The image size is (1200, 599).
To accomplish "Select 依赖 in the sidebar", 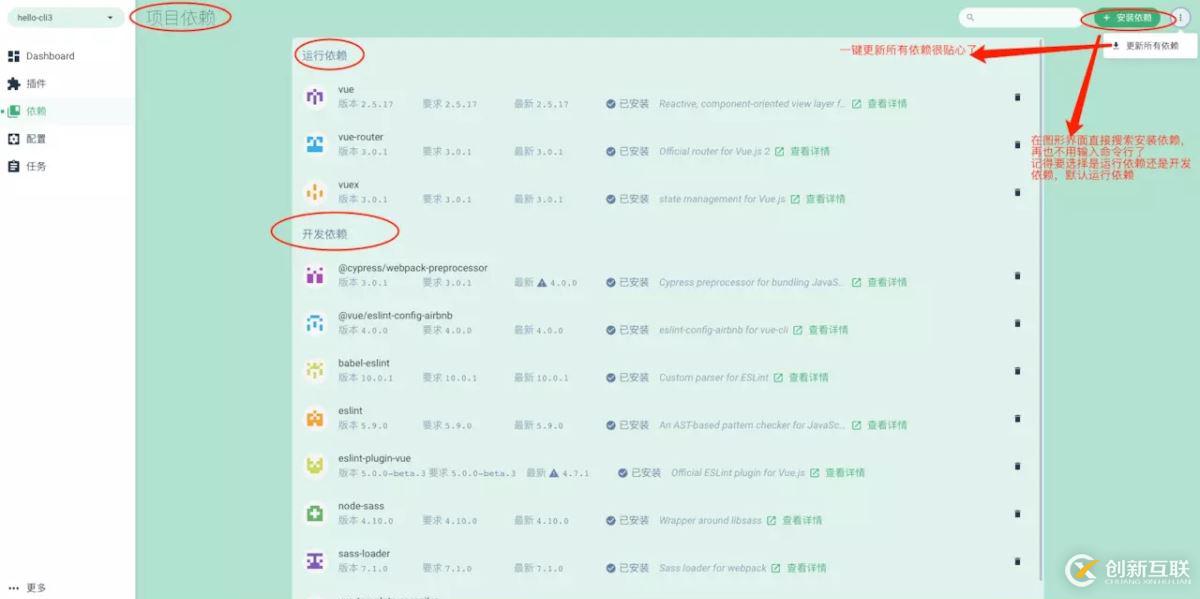I will (x=27, y=111).
